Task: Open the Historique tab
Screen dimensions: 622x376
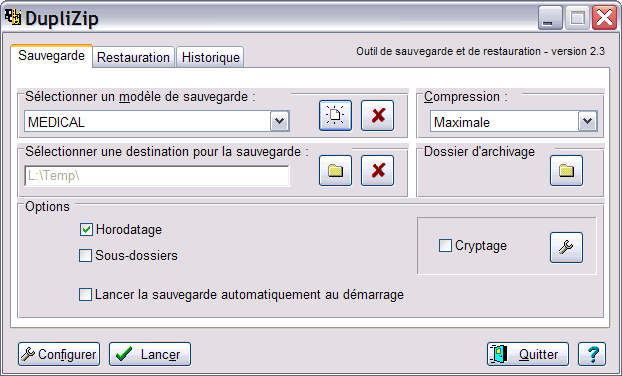Action: point(210,57)
